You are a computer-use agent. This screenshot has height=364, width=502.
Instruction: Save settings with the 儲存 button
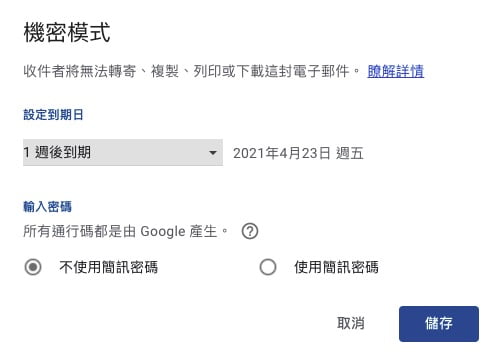tap(439, 324)
